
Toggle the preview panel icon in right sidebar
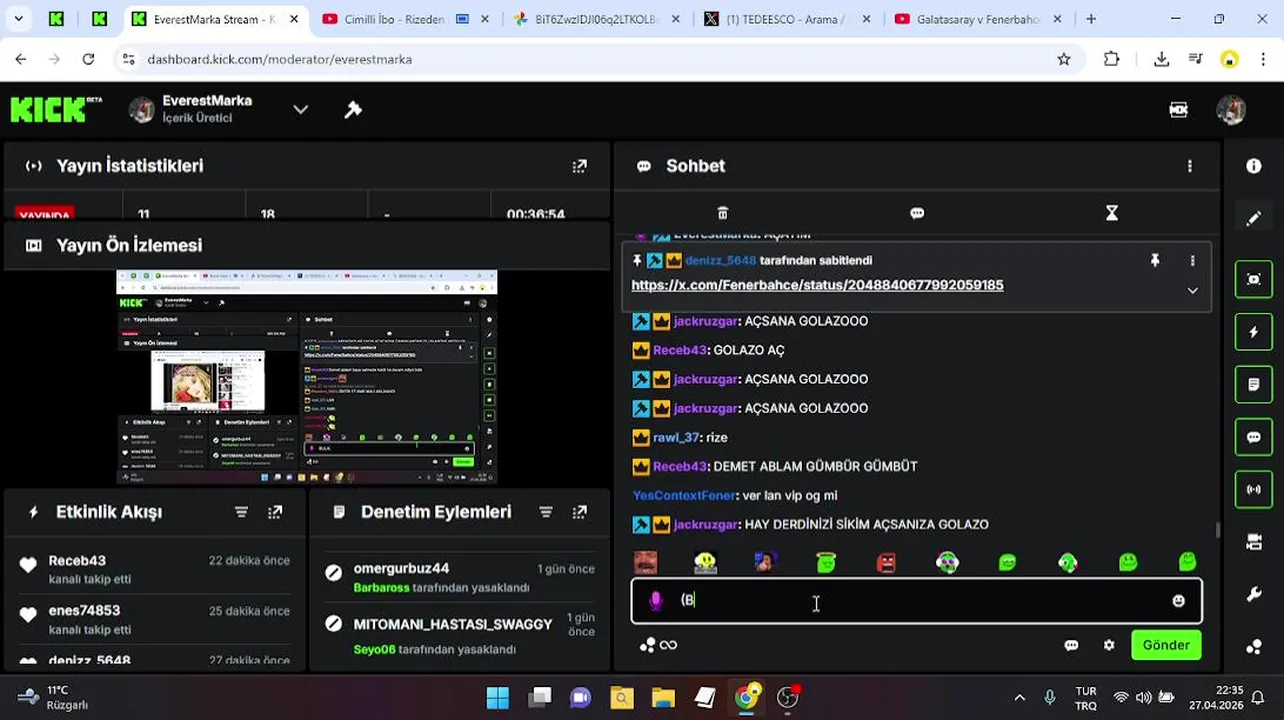coord(1253,279)
